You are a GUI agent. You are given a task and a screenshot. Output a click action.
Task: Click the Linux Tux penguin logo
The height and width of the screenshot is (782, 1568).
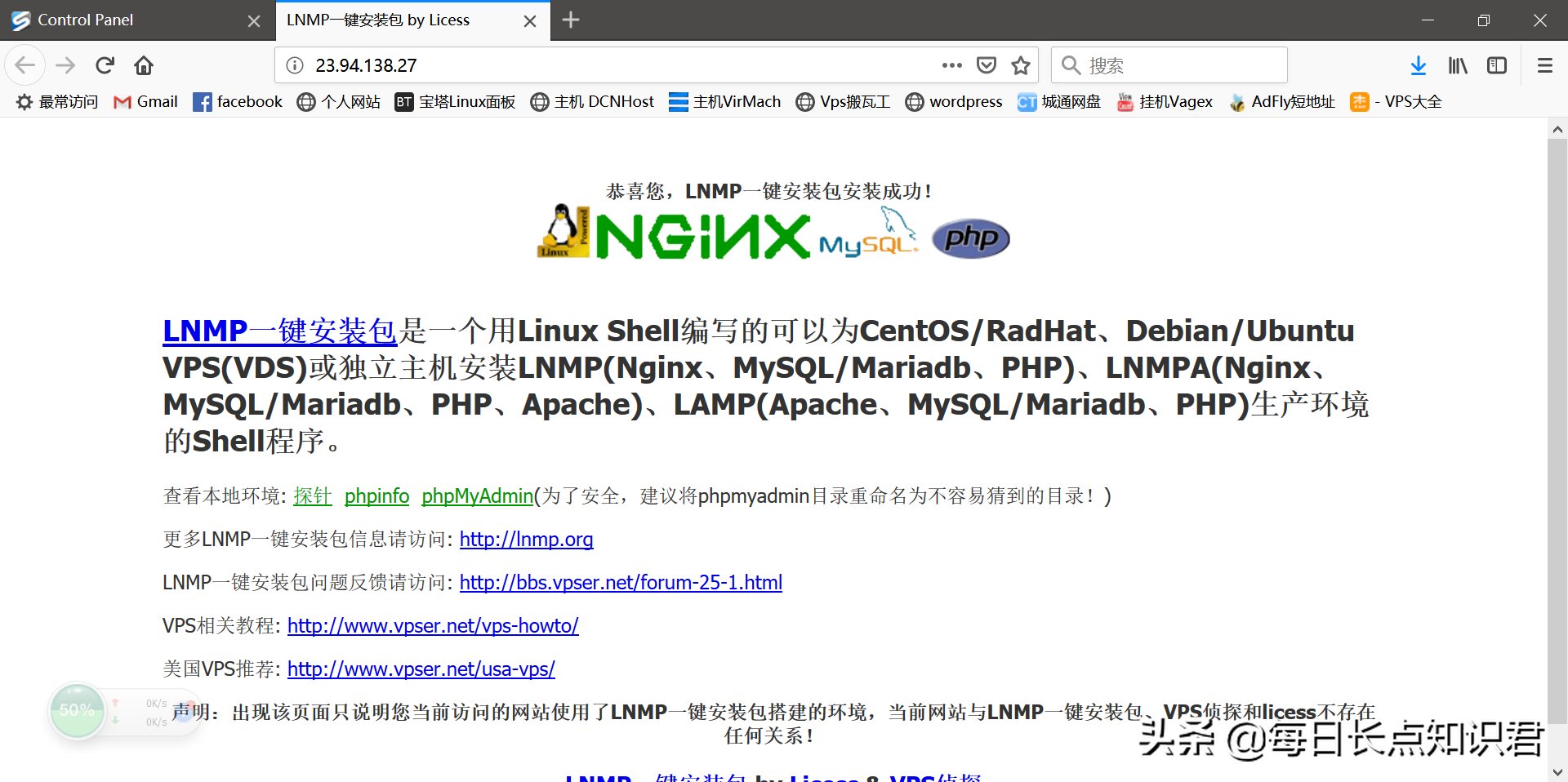click(x=563, y=230)
